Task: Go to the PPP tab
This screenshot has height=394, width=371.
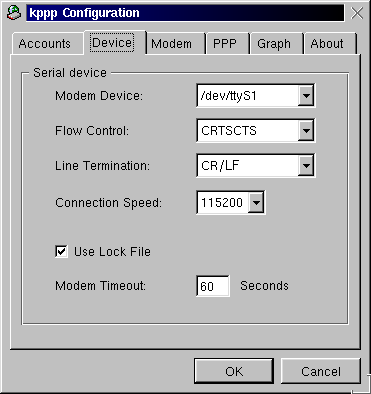Action: coord(225,44)
